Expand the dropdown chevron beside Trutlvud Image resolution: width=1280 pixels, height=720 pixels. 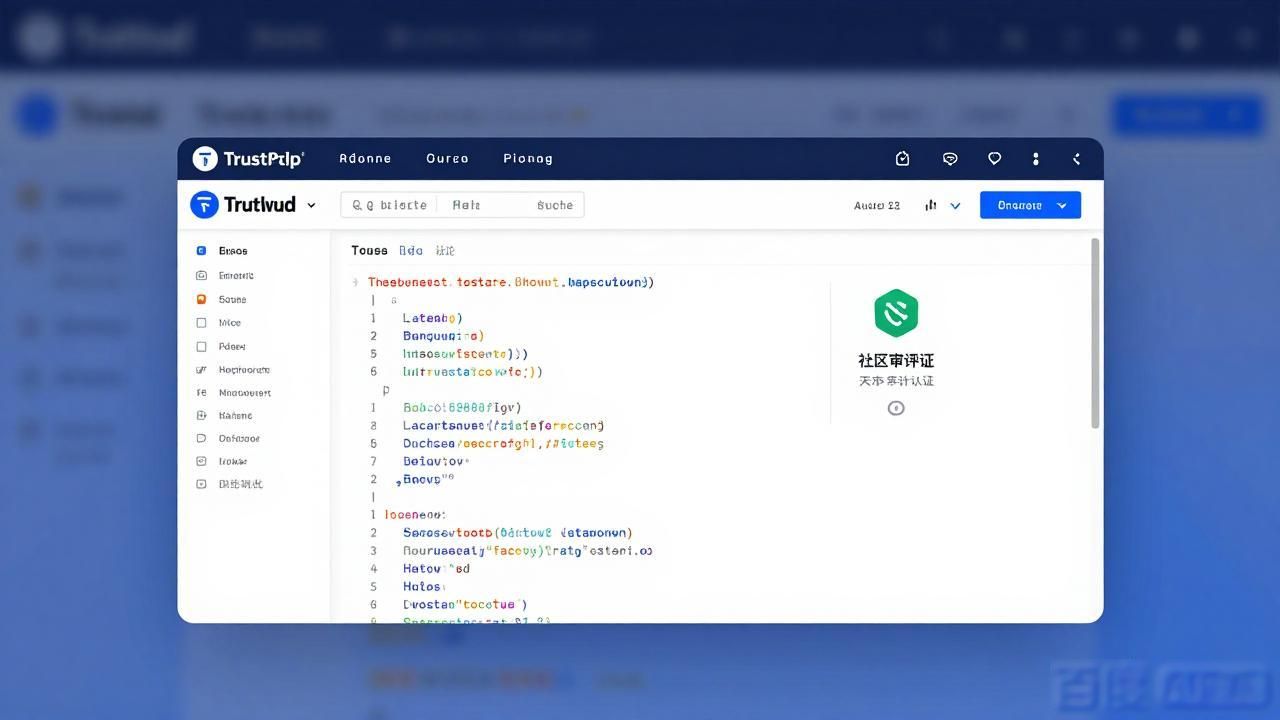click(311, 205)
